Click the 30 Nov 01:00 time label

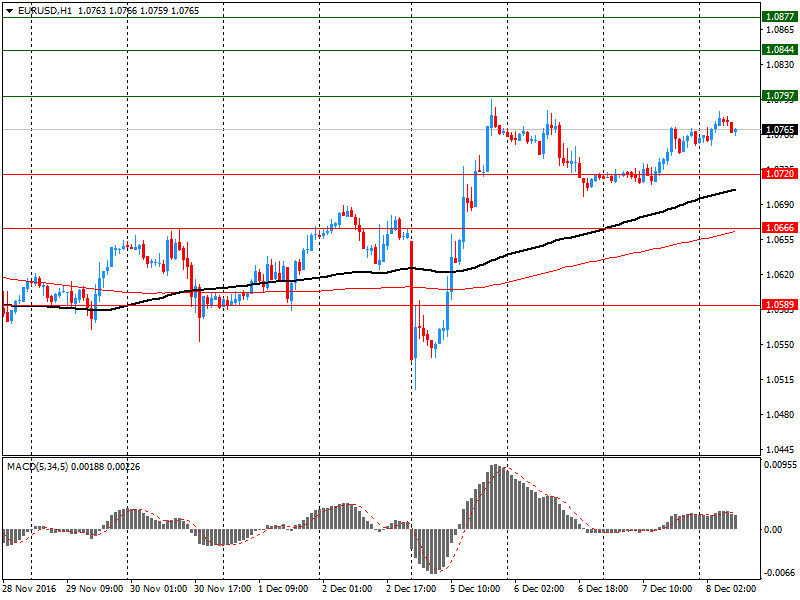pos(159,588)
